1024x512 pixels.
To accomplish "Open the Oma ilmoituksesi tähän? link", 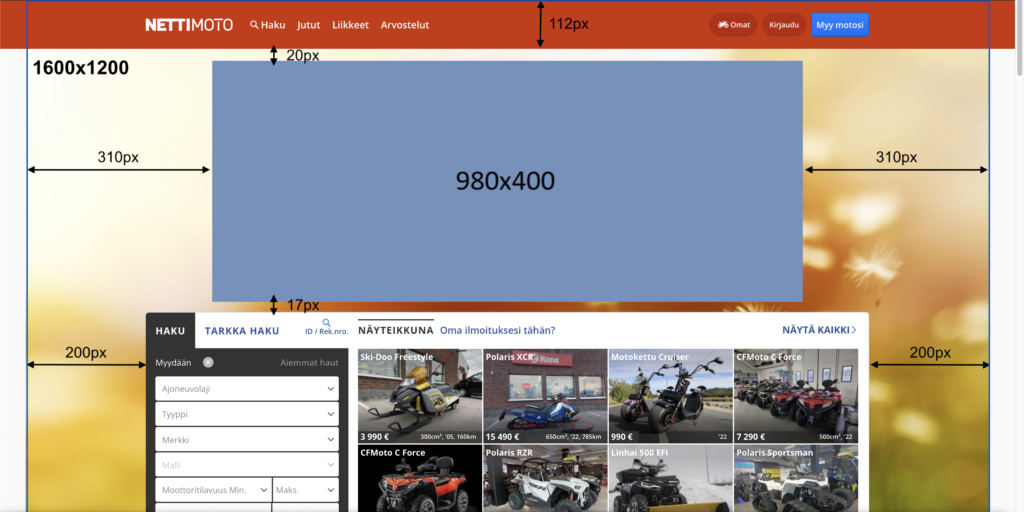I will coord(498,330).
